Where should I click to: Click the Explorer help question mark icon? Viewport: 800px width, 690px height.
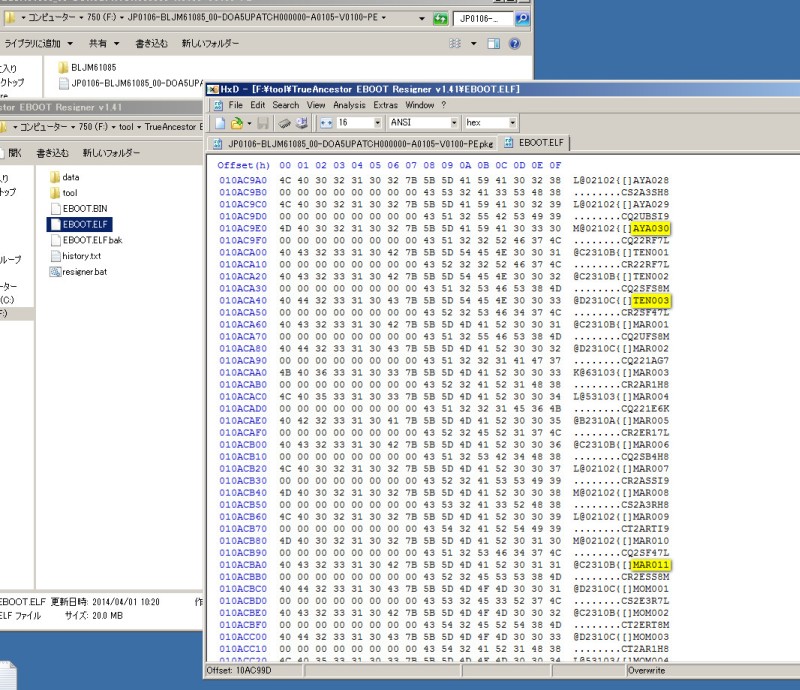pyautogui.click(x=515, y=44)
